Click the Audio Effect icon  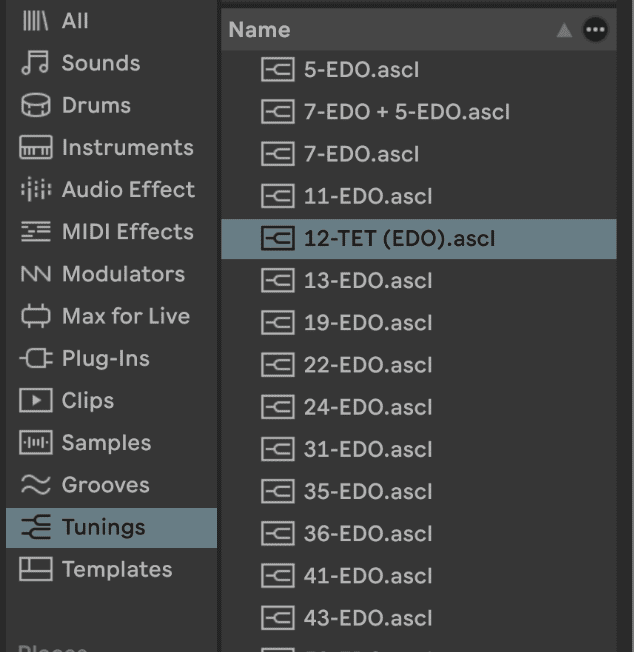click(35, 190)
